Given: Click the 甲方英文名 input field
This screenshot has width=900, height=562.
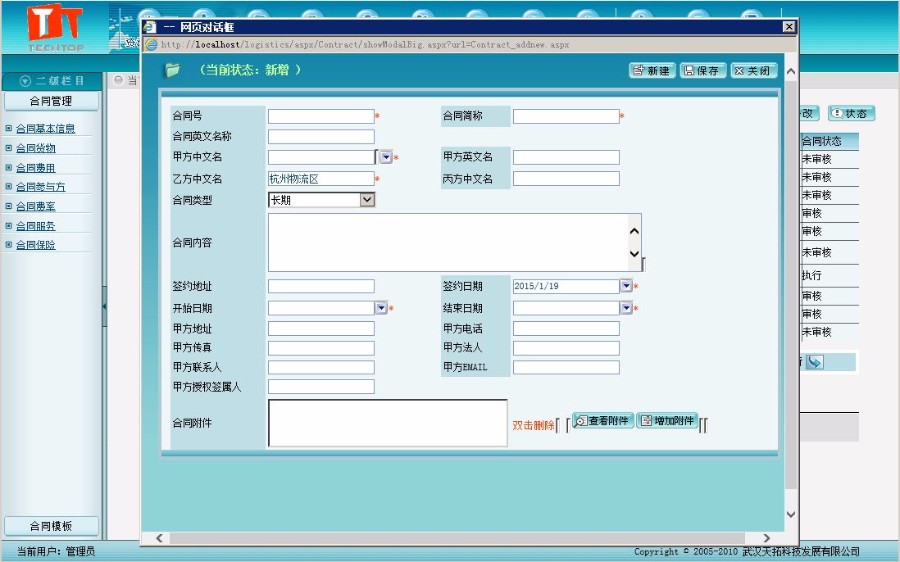Looking at the screenshot, I should (x=566, y=157).
